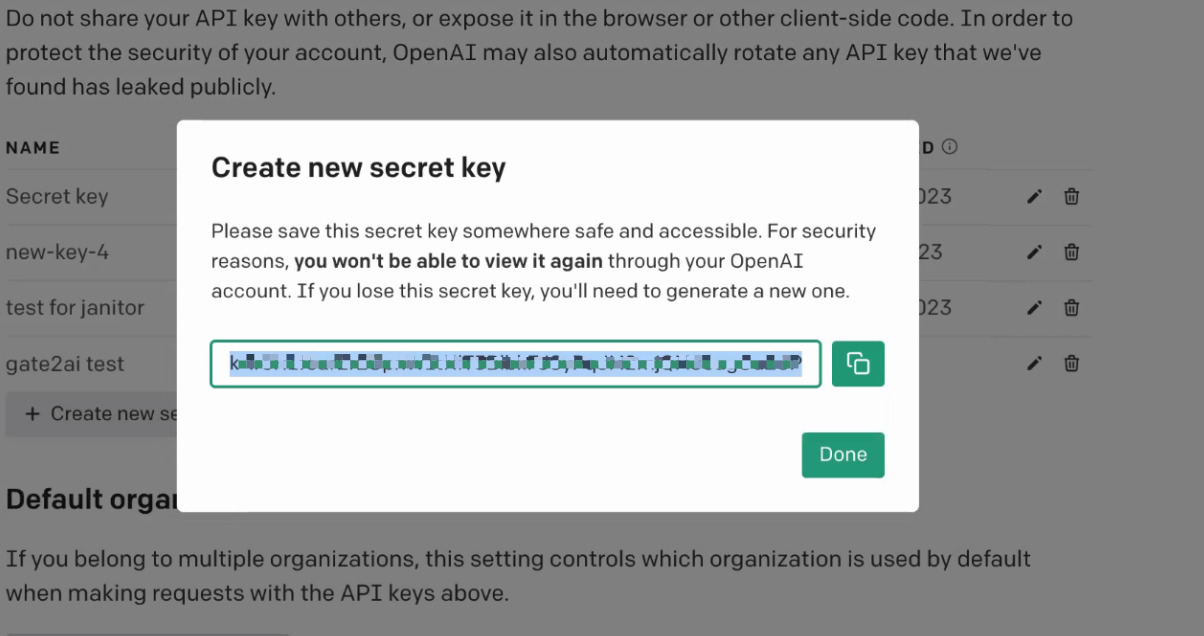Delete the 'test for janitor' key
1204x636 pixels.
click(1071, 308)
